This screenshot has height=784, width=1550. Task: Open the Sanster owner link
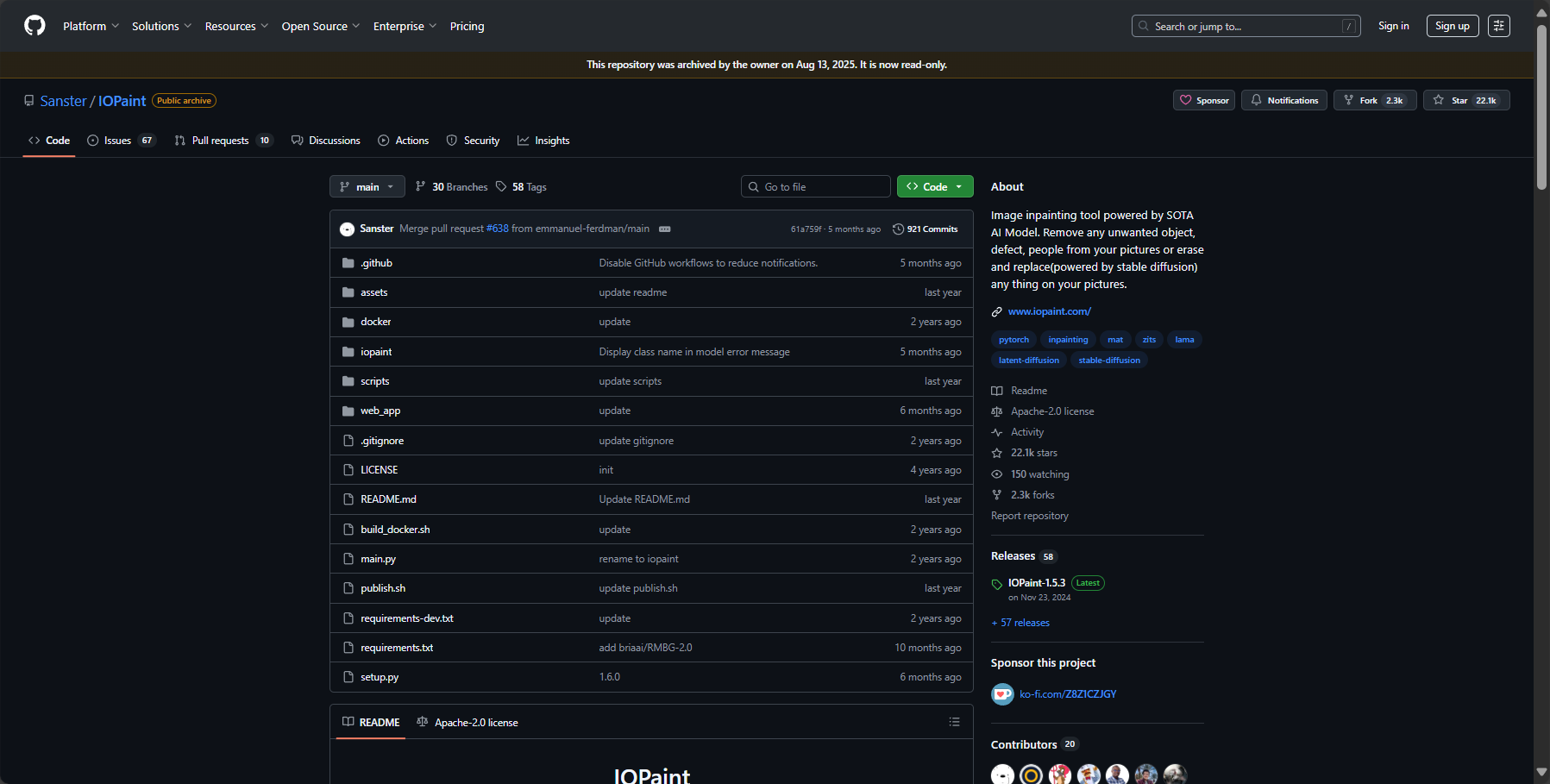click(x=63, y=101)
